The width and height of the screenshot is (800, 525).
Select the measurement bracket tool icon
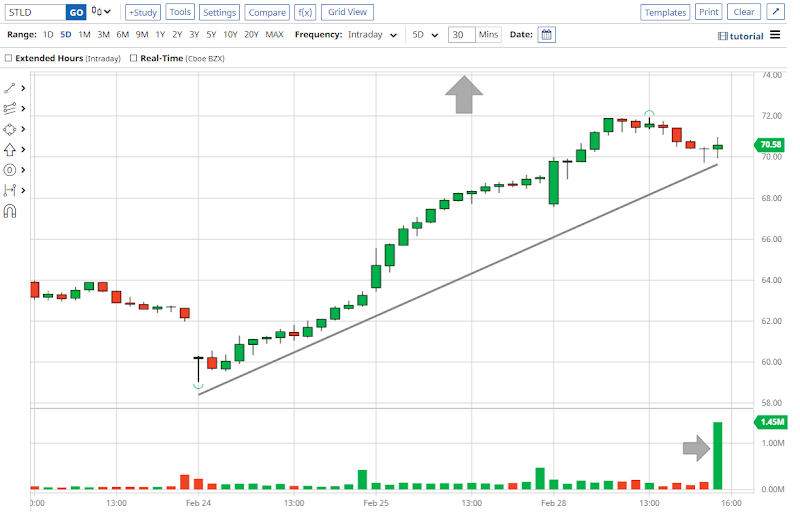click(x=11, y=190)
